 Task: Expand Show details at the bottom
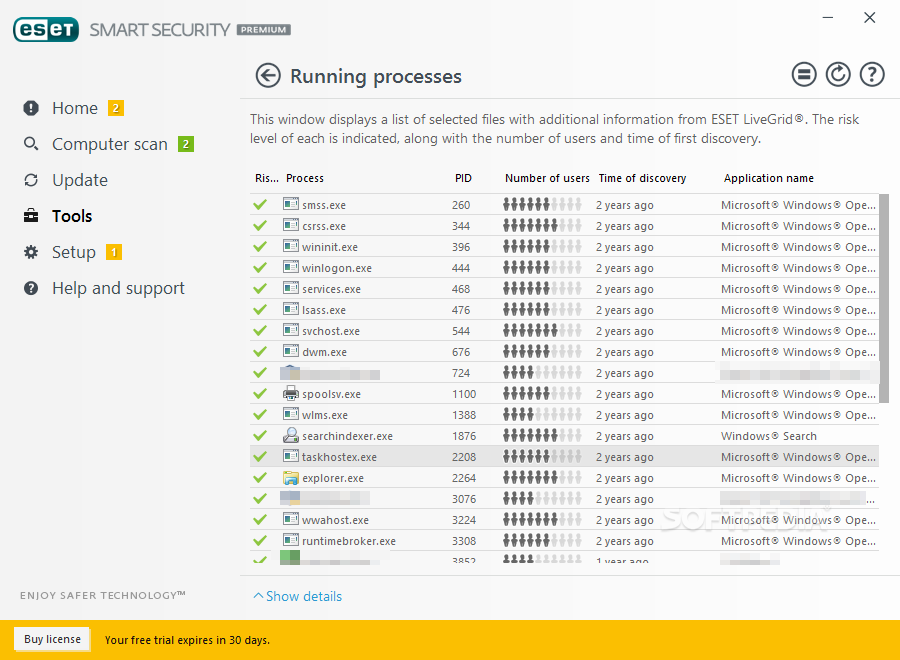point(298,596)
